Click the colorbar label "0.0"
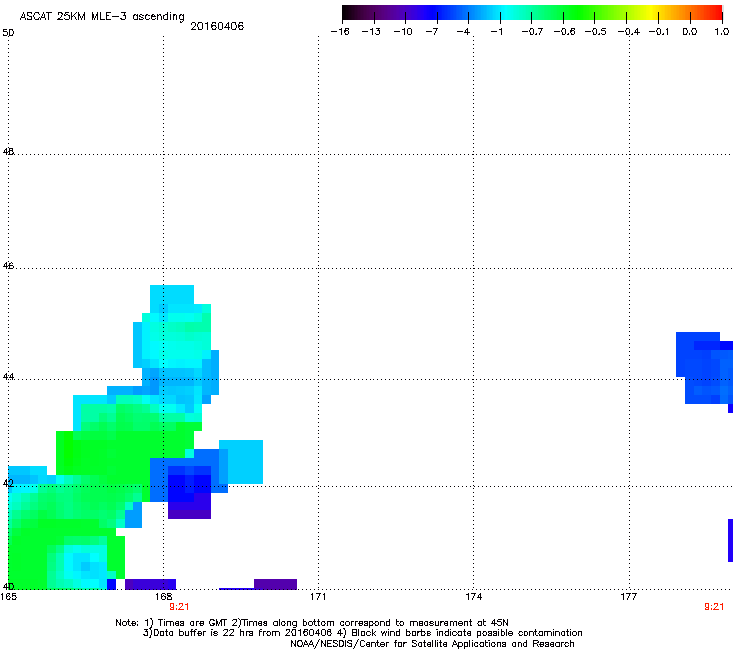 [x=690, y=32]
